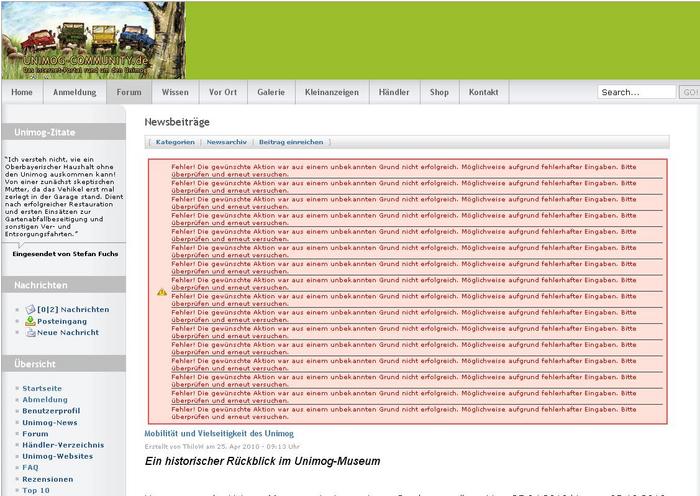The image size is (700, 496).
Task: Click the Rezensionen sidebar link
Action: [49, 479]
